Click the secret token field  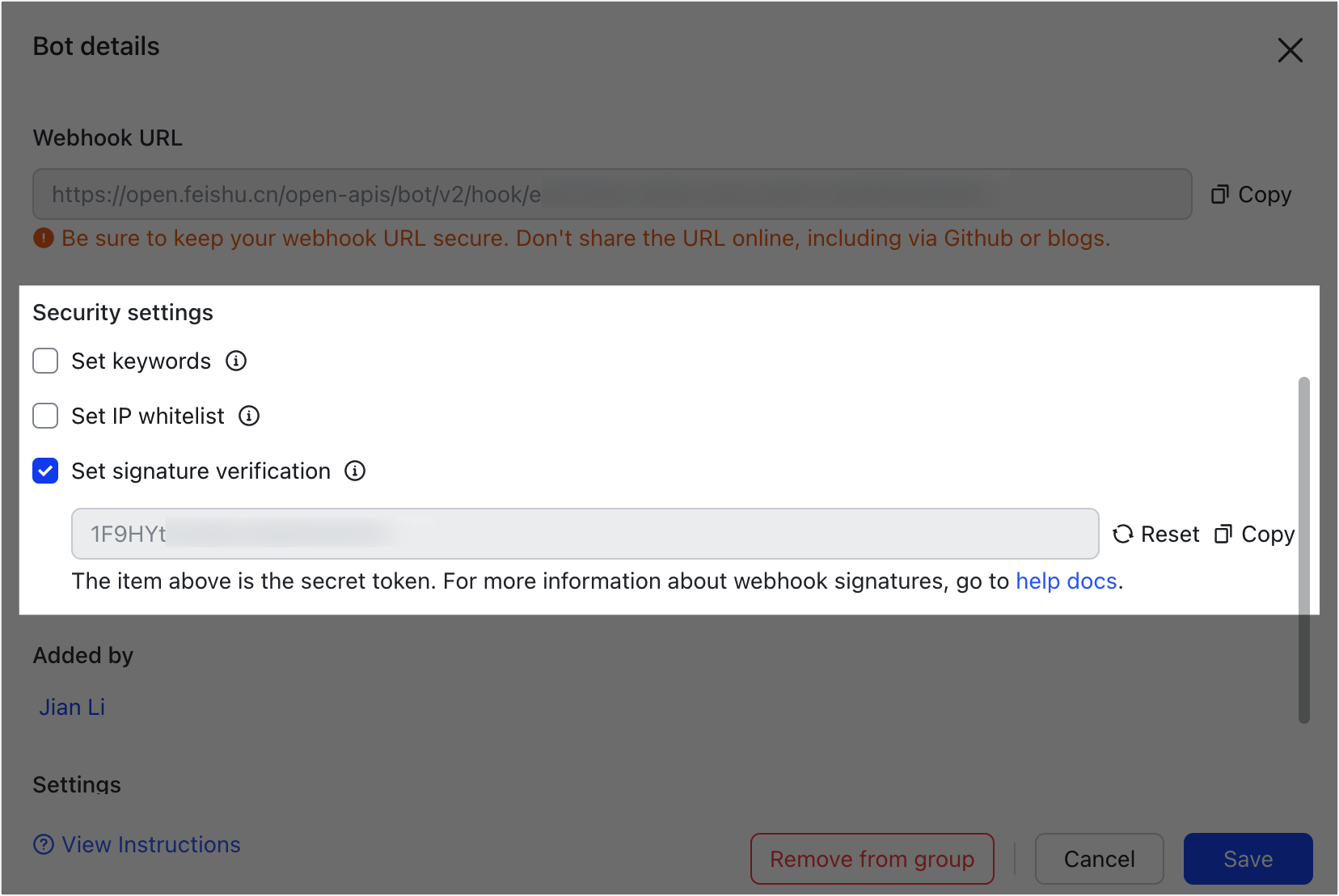click(x=585, y=534)
